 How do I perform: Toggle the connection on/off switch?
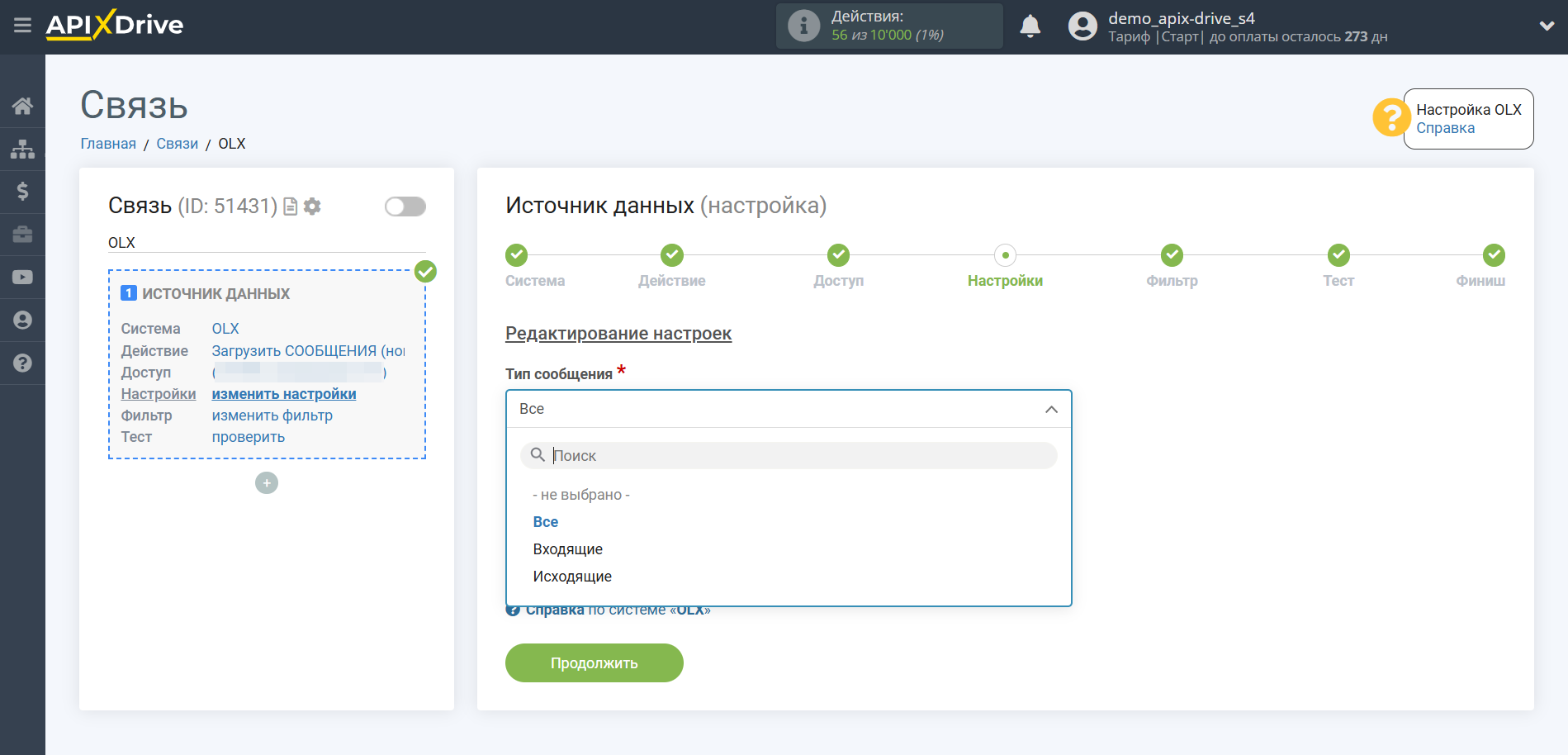405,207
